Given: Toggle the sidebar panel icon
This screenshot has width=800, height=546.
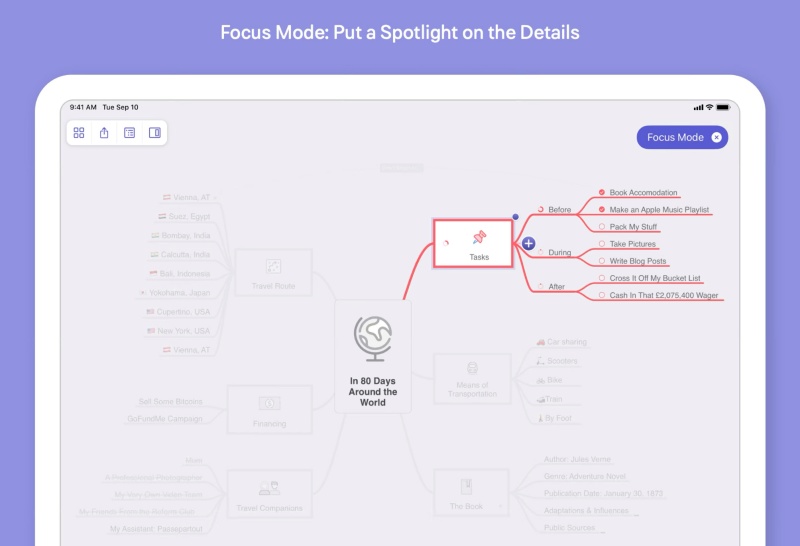Looking at the screenshot, I should click(x=155, y=133).
